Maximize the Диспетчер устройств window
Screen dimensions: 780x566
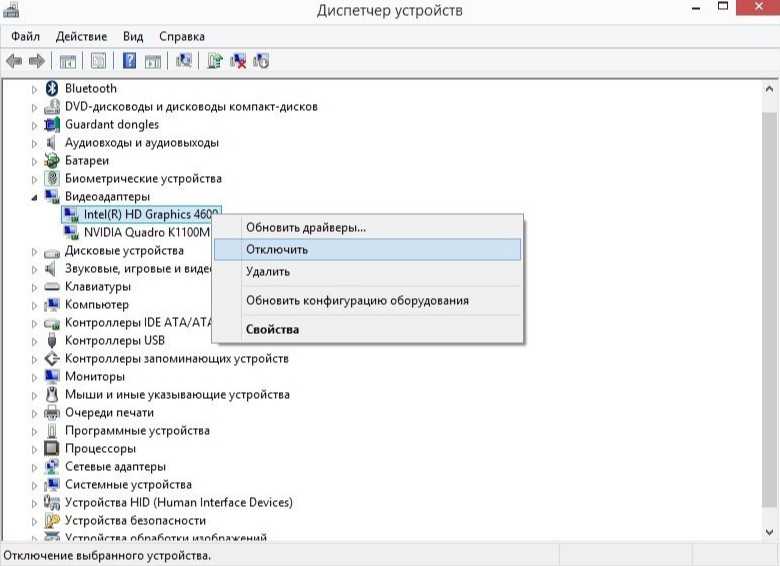click(x=723, y=7)
